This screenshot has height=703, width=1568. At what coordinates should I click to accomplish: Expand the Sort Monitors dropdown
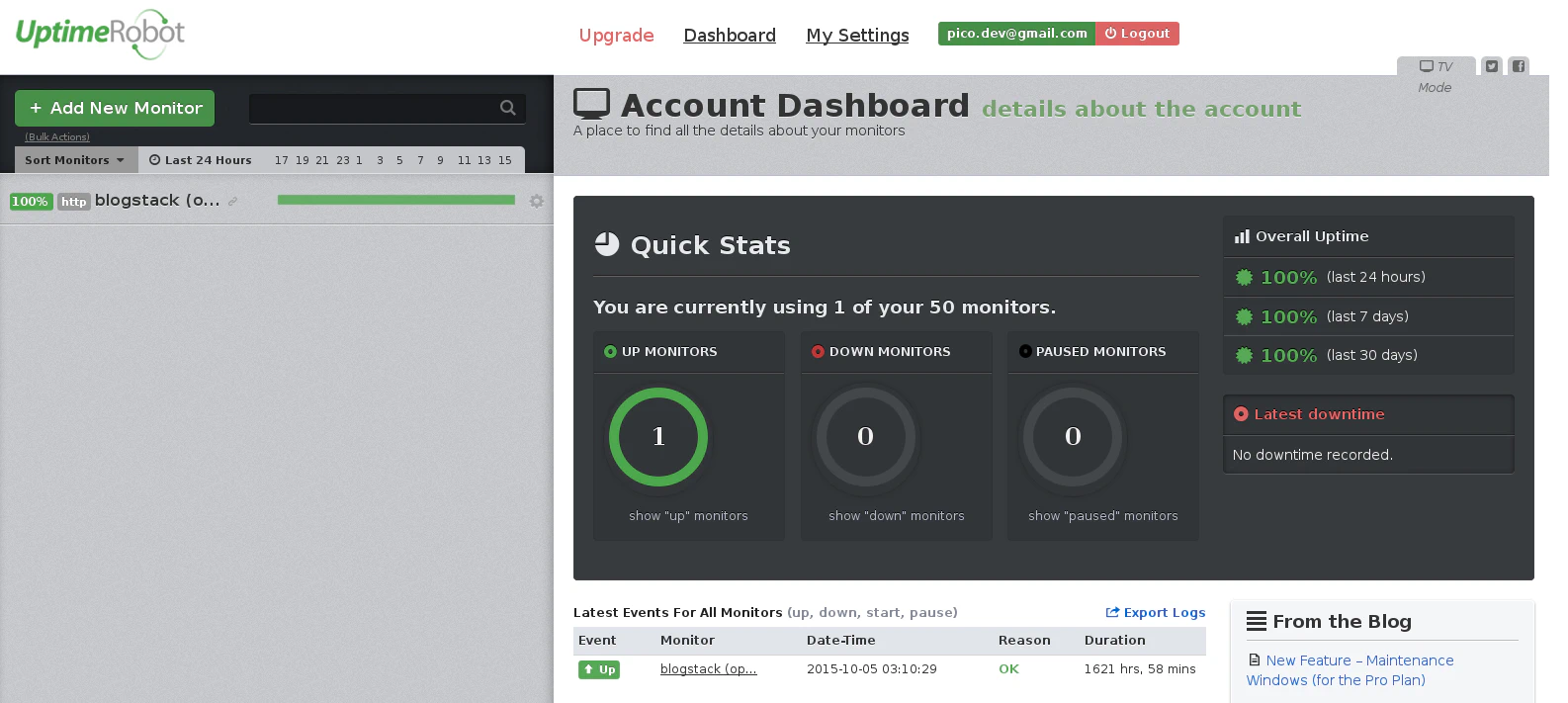click(75, 160)
